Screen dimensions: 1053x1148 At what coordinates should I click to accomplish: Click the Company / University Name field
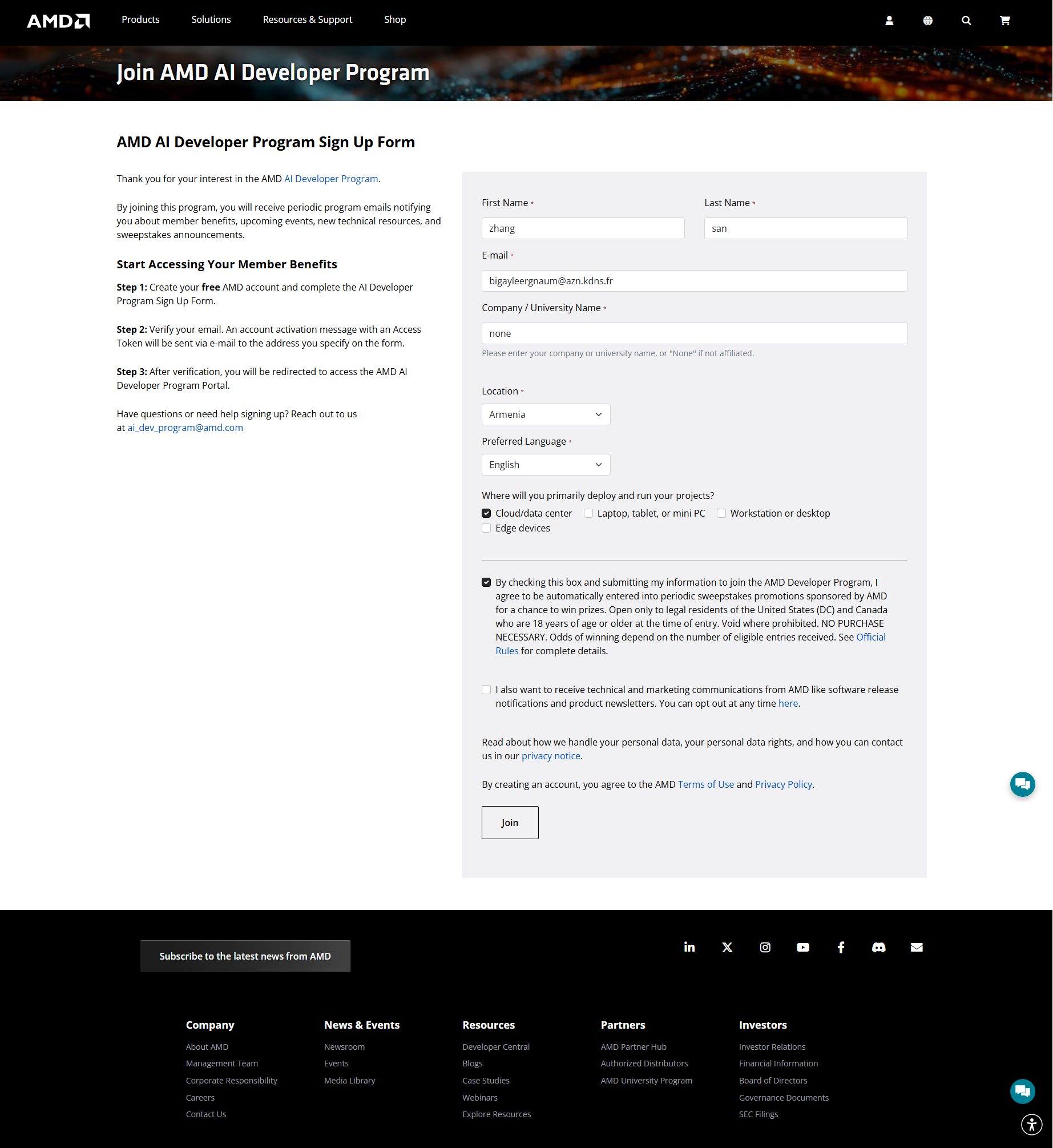pos(695,333)
